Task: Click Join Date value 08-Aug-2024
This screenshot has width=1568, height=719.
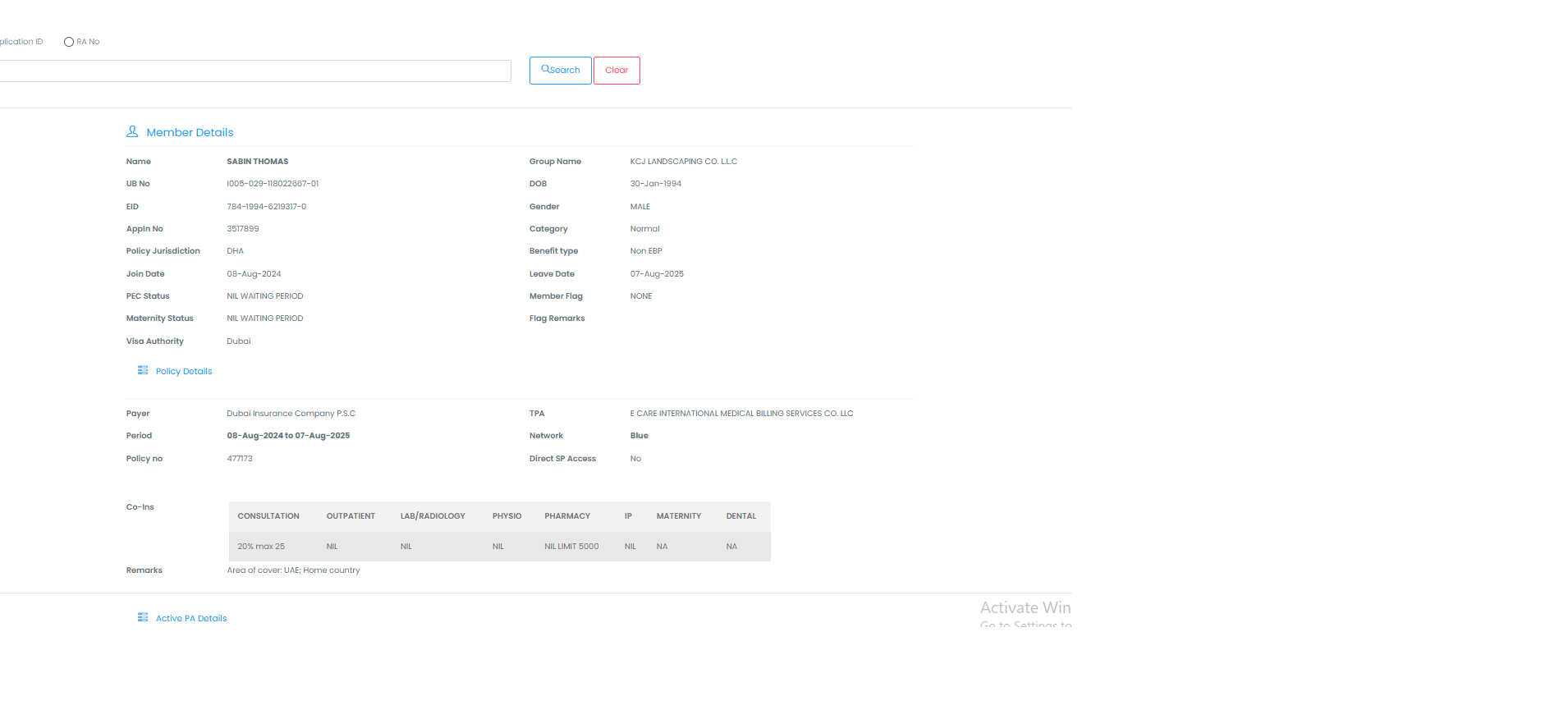Action: (x=254, y=274)
